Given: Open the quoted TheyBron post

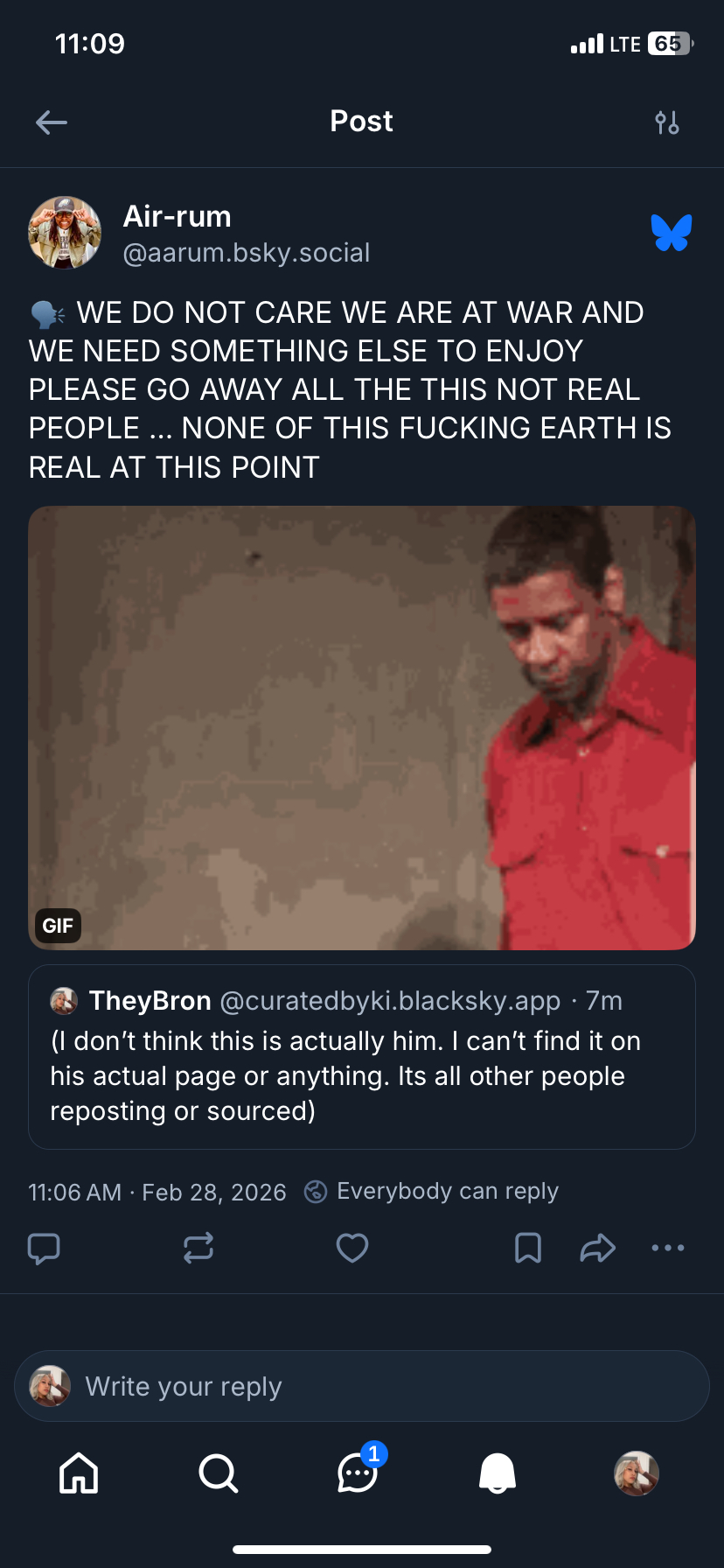Looking at the screenshot, I should (362, 1057).
